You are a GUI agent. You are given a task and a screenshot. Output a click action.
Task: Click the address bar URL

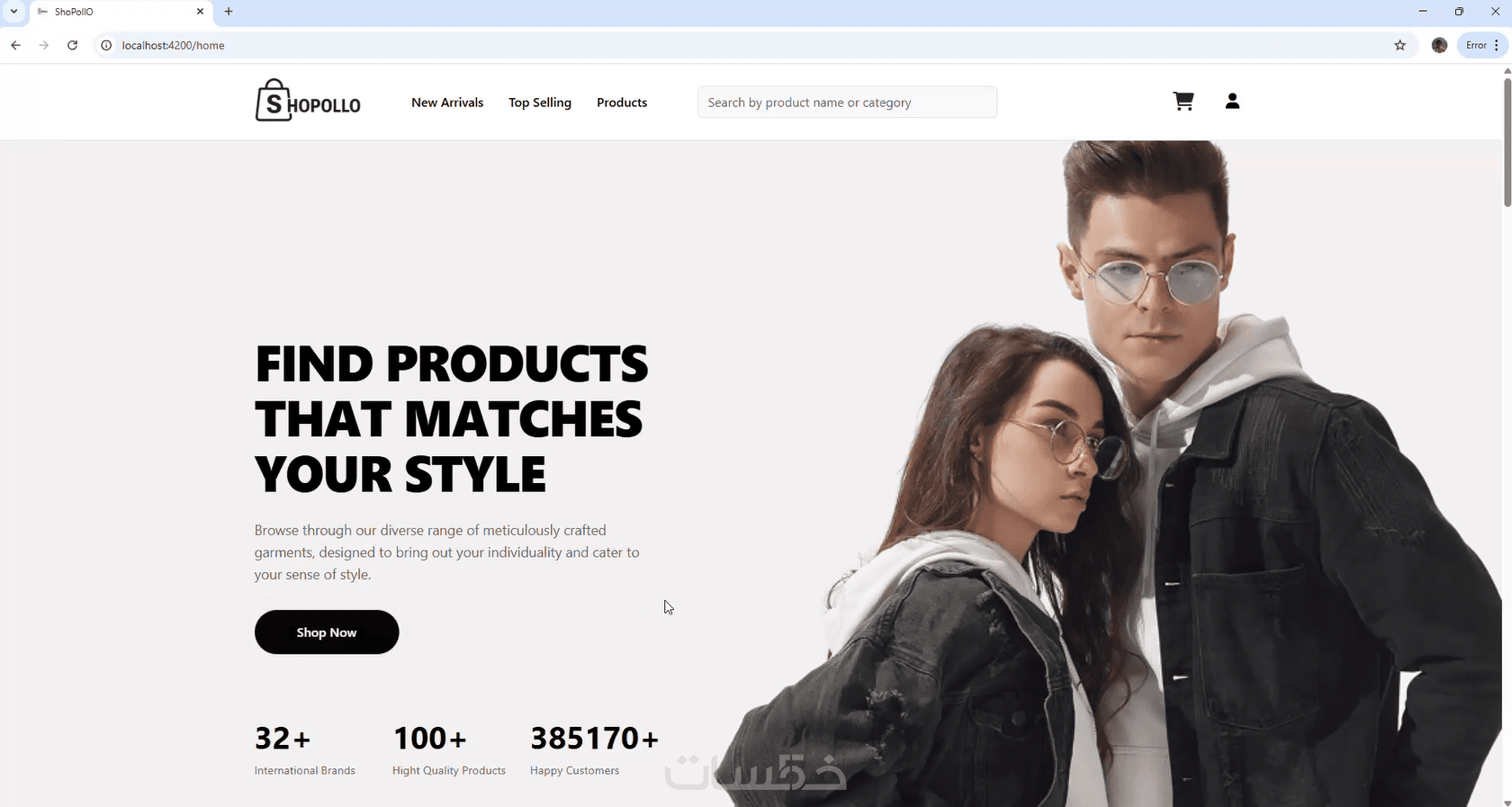[173, 45]
